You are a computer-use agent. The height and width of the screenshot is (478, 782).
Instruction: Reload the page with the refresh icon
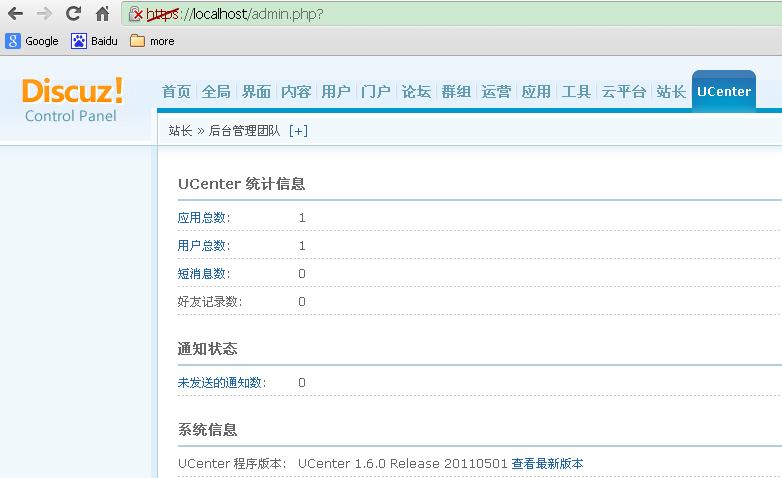pyautogui.click(x=73, y=13)
